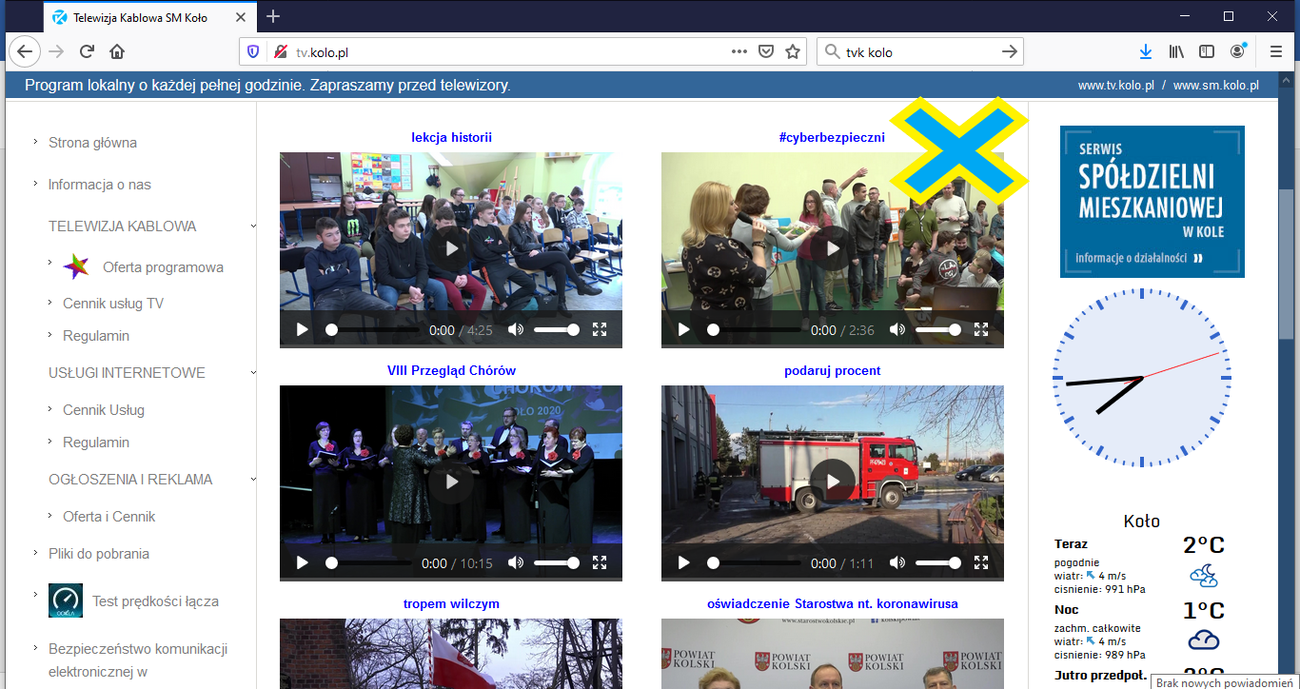Open the Firefox account icon
This screenshot has width=1300, height=689.
(x=1239, y=51)
